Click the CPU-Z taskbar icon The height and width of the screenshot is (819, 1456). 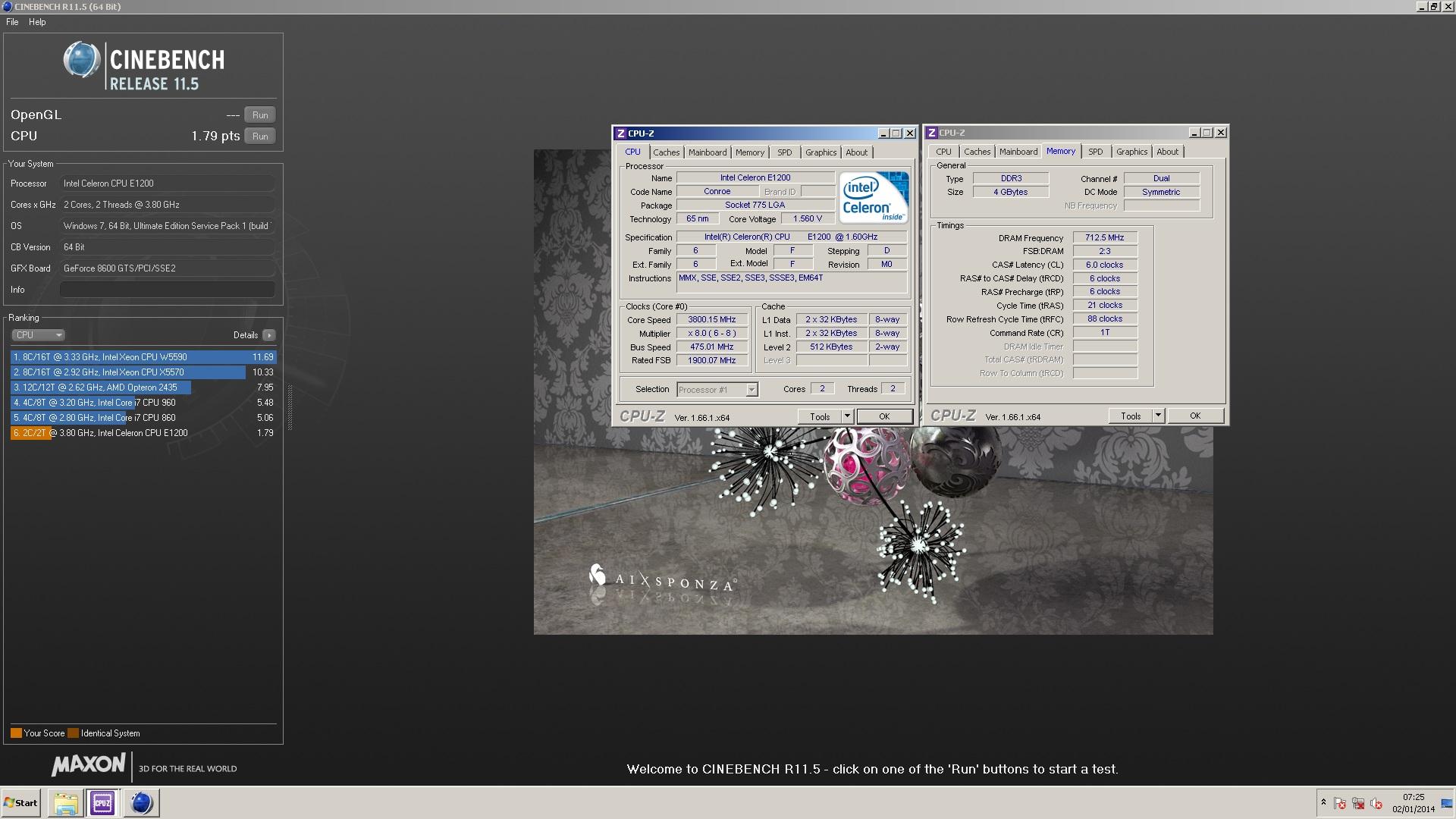click(102, 803)
